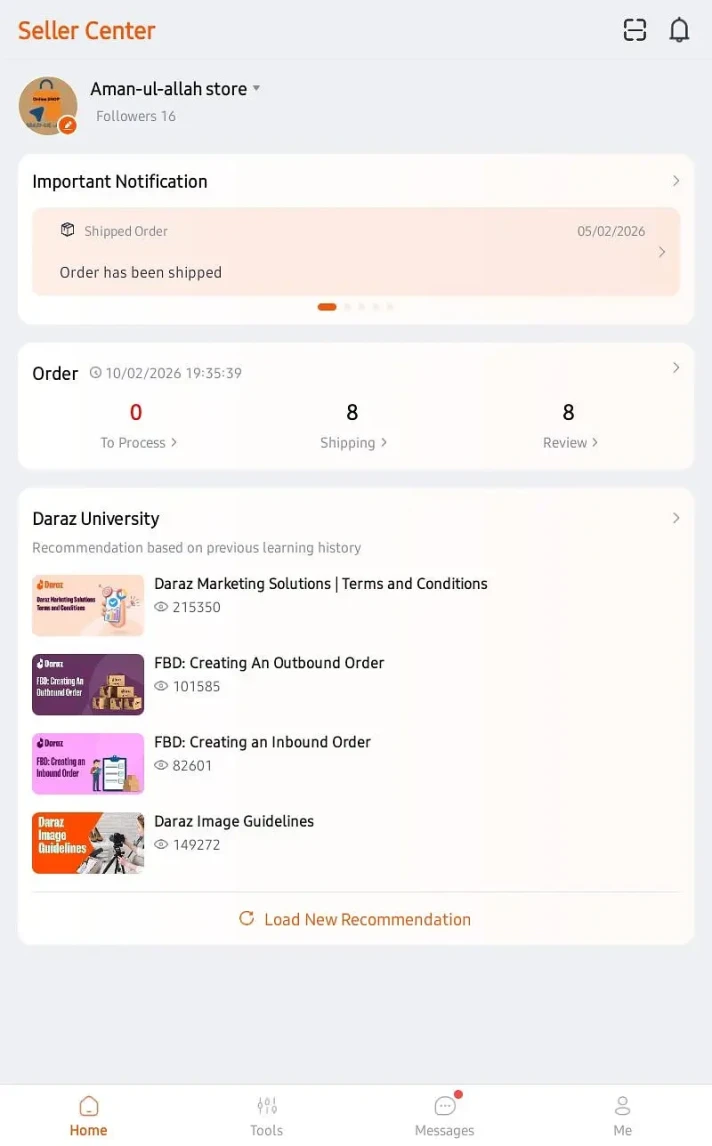Tap the Home tab icon
The height and width of the screenshot is (1146, 712).
(x=88, y=1106)
